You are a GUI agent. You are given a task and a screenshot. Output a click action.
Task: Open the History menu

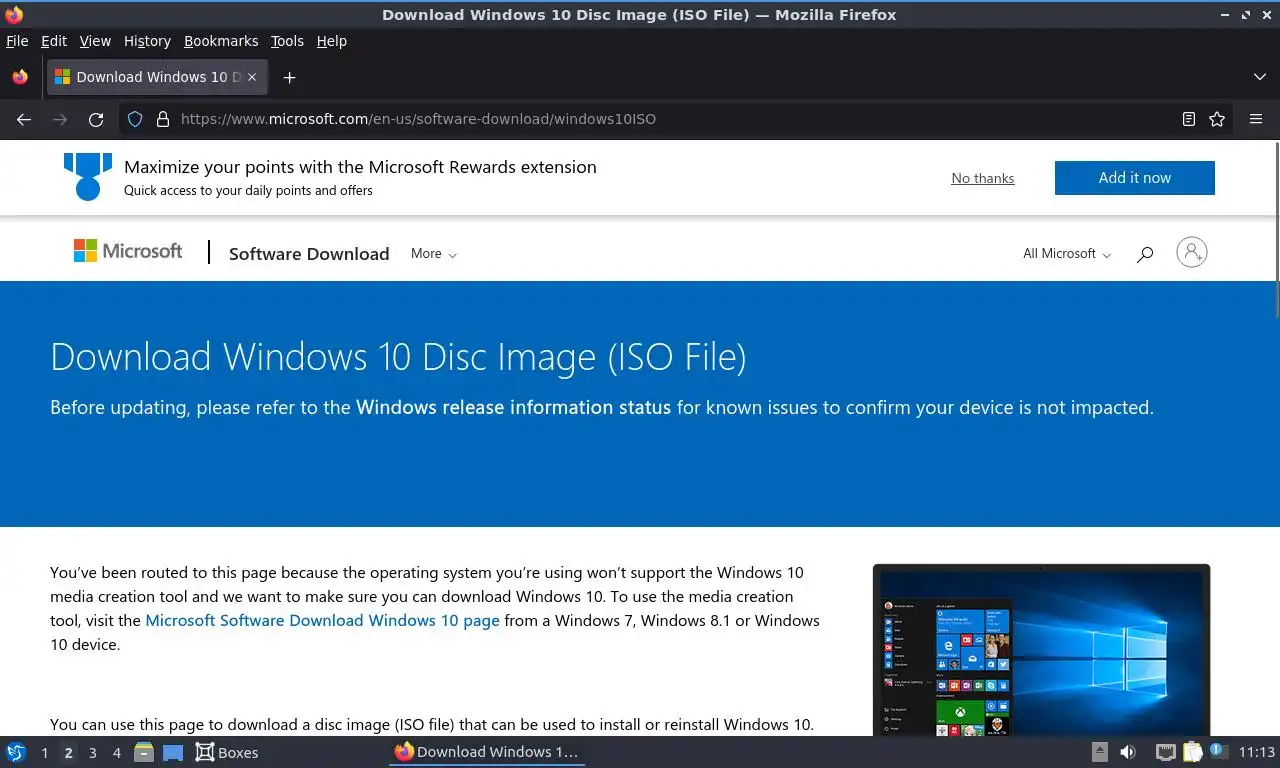click(x=147, y=41)
